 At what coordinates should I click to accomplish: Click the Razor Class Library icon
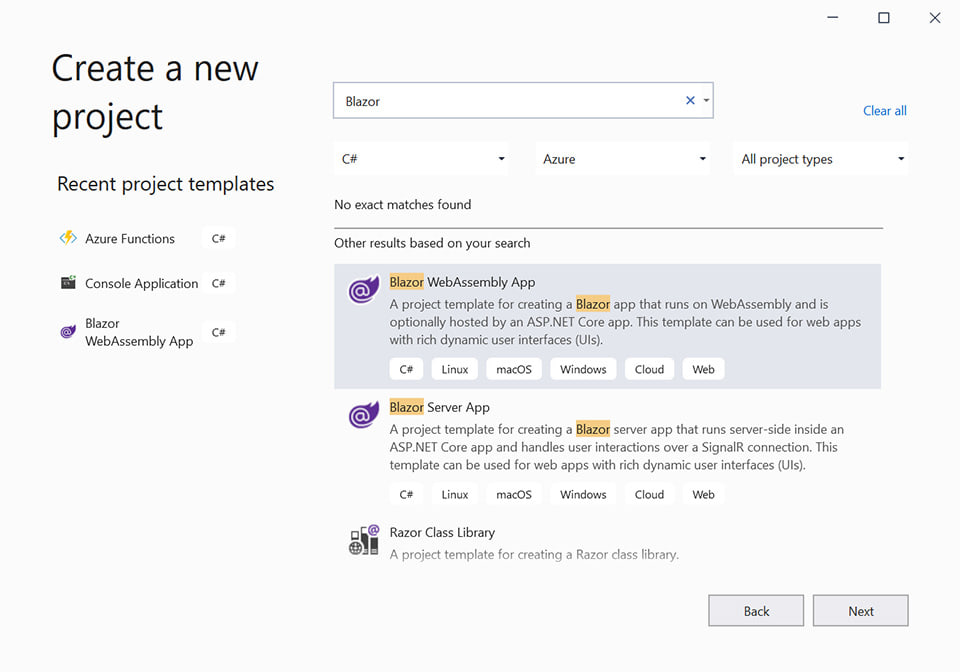[364, 540]
